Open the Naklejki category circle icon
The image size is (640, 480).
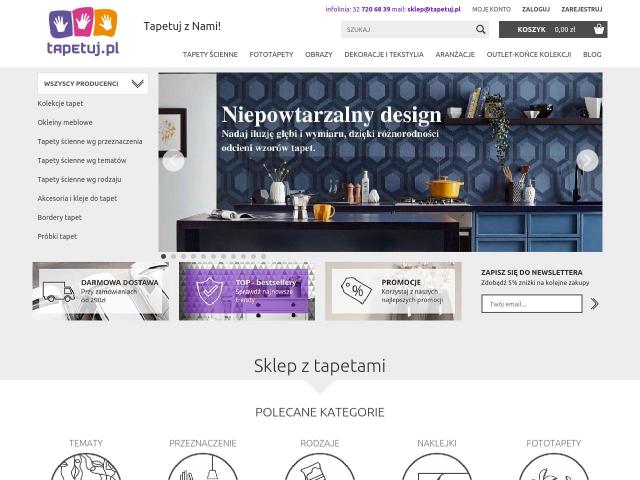pyautogui.click(x=437, y=467)
